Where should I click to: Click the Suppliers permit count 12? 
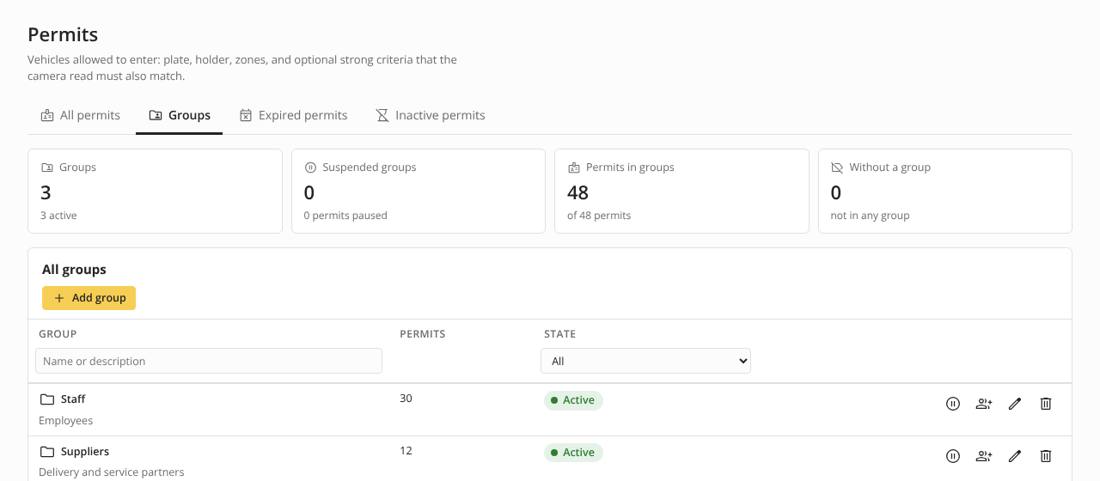point(406,451)
